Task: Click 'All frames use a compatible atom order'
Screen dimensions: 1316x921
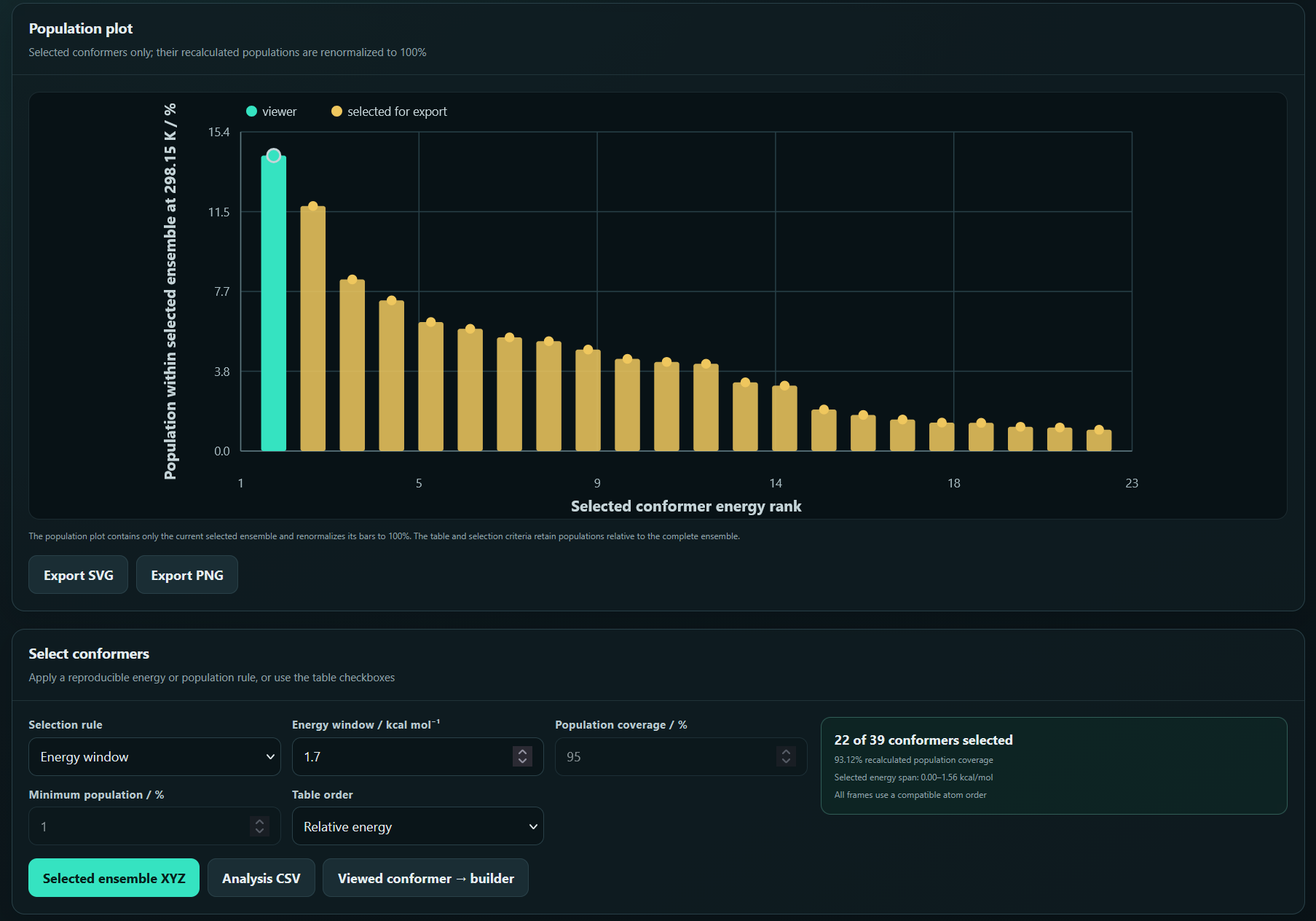Action: tap(910, 795)
